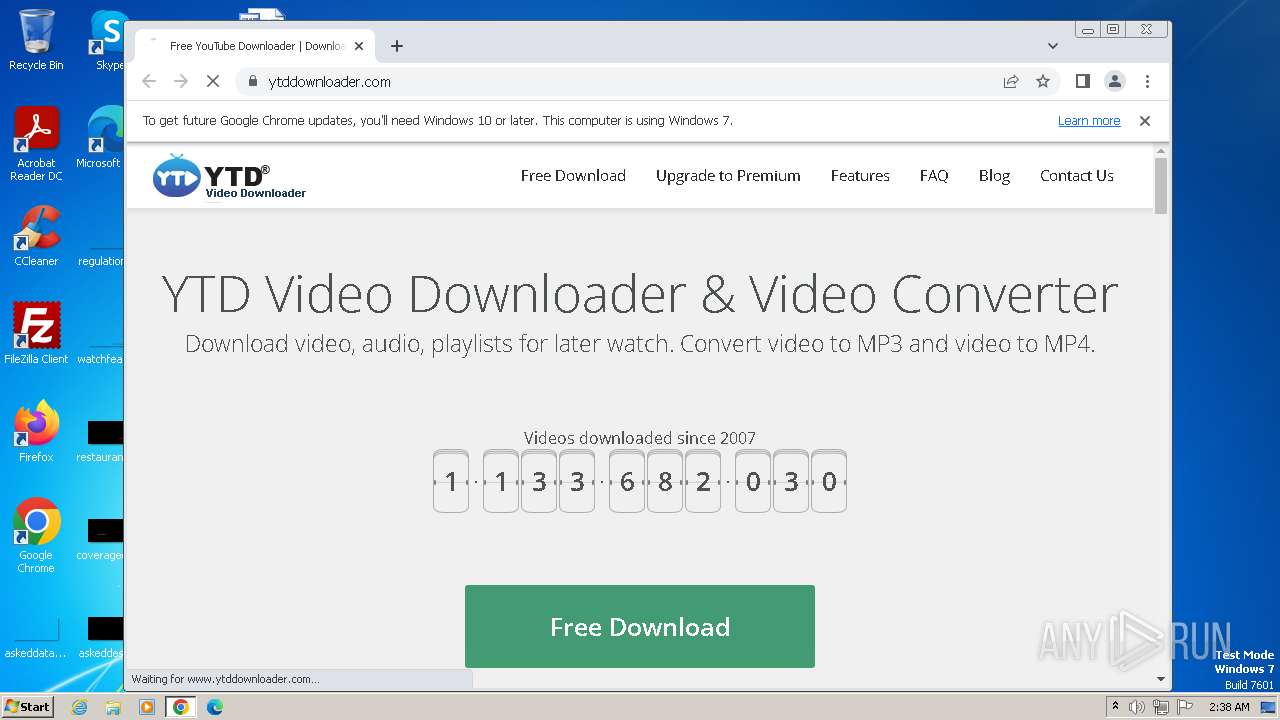This screenshot has width=1280, height=720.
Task: Open the Features nav item
Action: click(860, 175)
